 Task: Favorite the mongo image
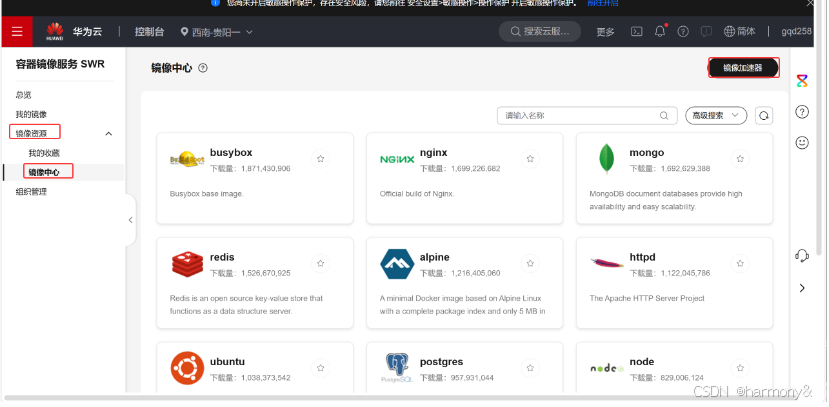[x=740, y=159]
